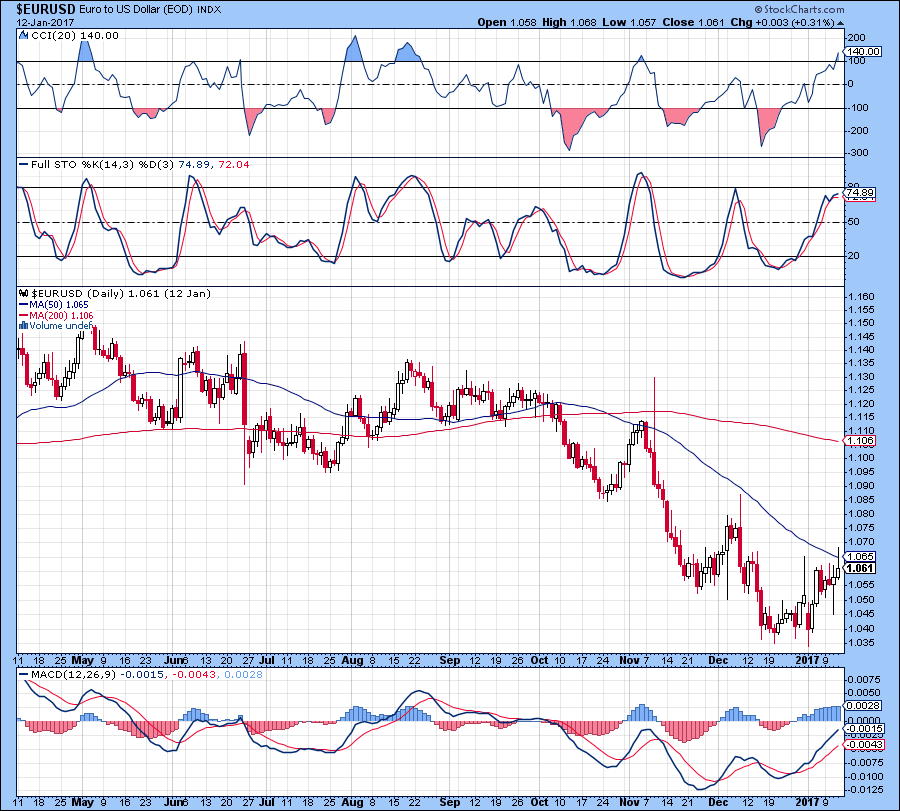
Task: Click the $EURUSD ticker symbol title
Action: click(x=44, y=9)
